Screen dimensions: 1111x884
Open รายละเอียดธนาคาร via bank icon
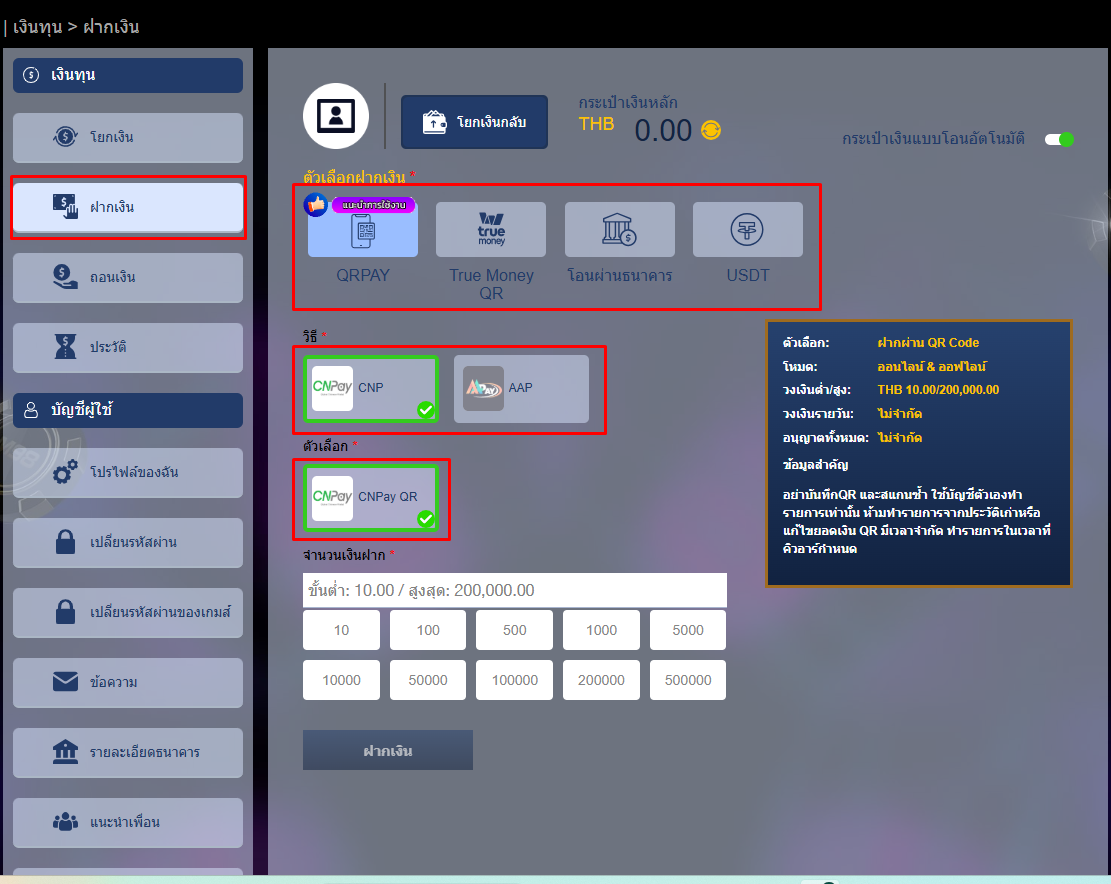tap(127, 753)
